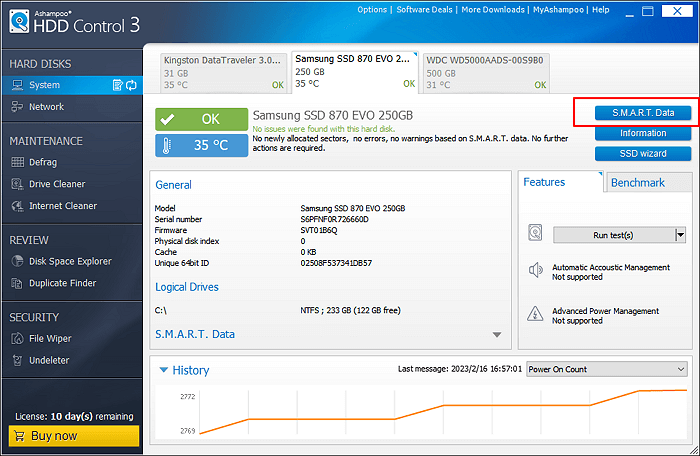The height and width of the screenshot is (456, 700).
Task: Open Drive Cleaner via its sidebar icon
Action: (x=18, y=184)
